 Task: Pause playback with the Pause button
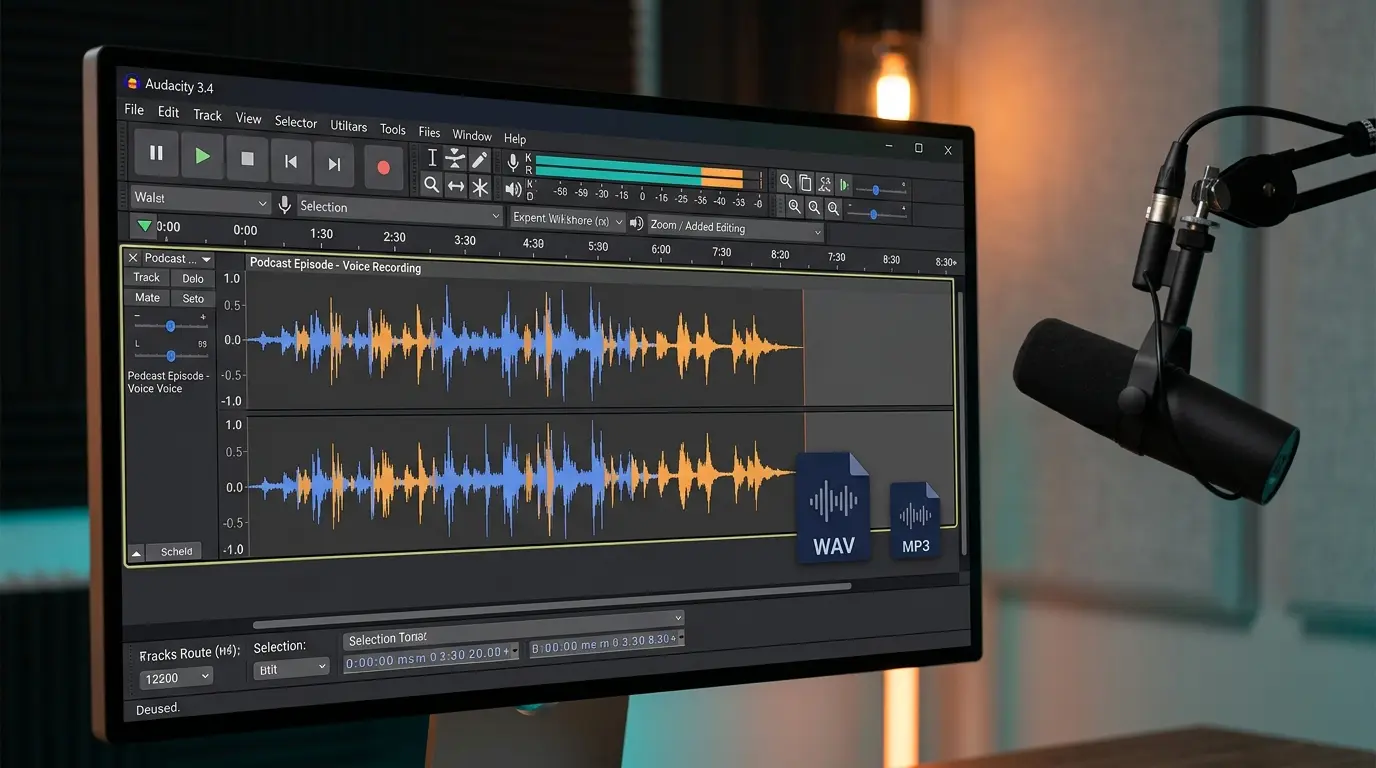[x=157, y=153]
